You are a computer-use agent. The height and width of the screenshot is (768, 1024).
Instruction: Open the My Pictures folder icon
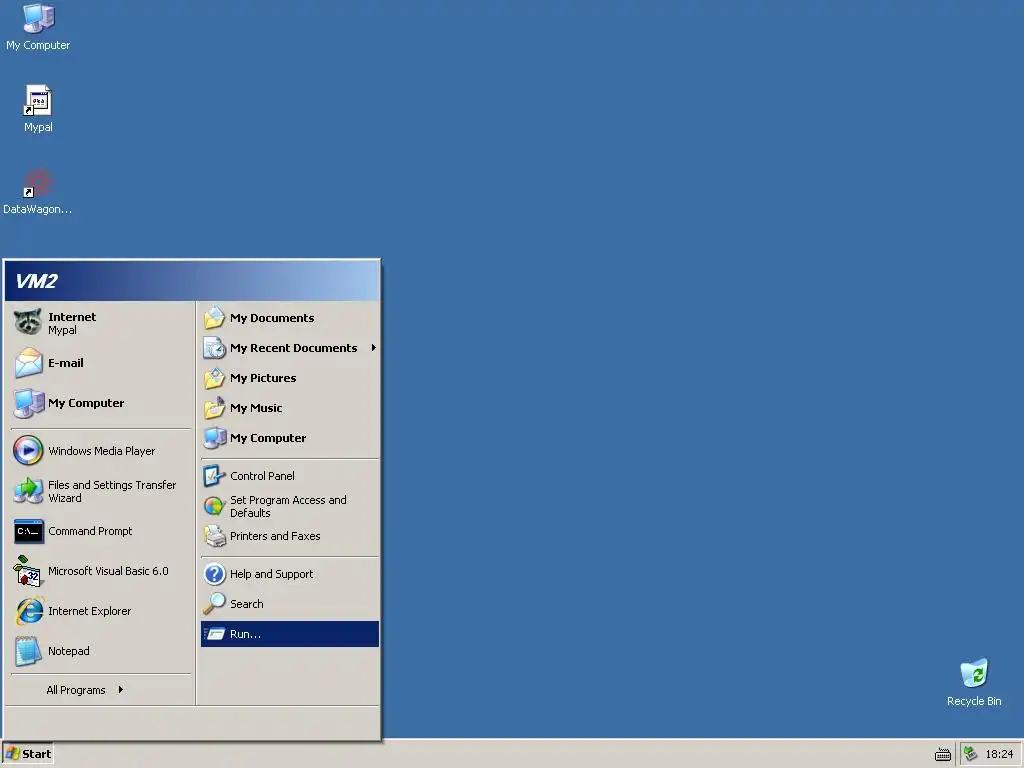214,378
